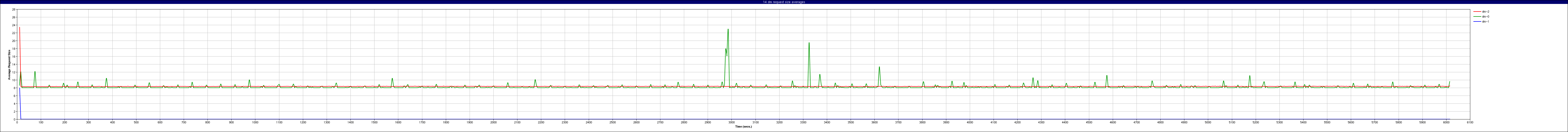Click the 'Time (secs.)' axis label

point(743,126)
